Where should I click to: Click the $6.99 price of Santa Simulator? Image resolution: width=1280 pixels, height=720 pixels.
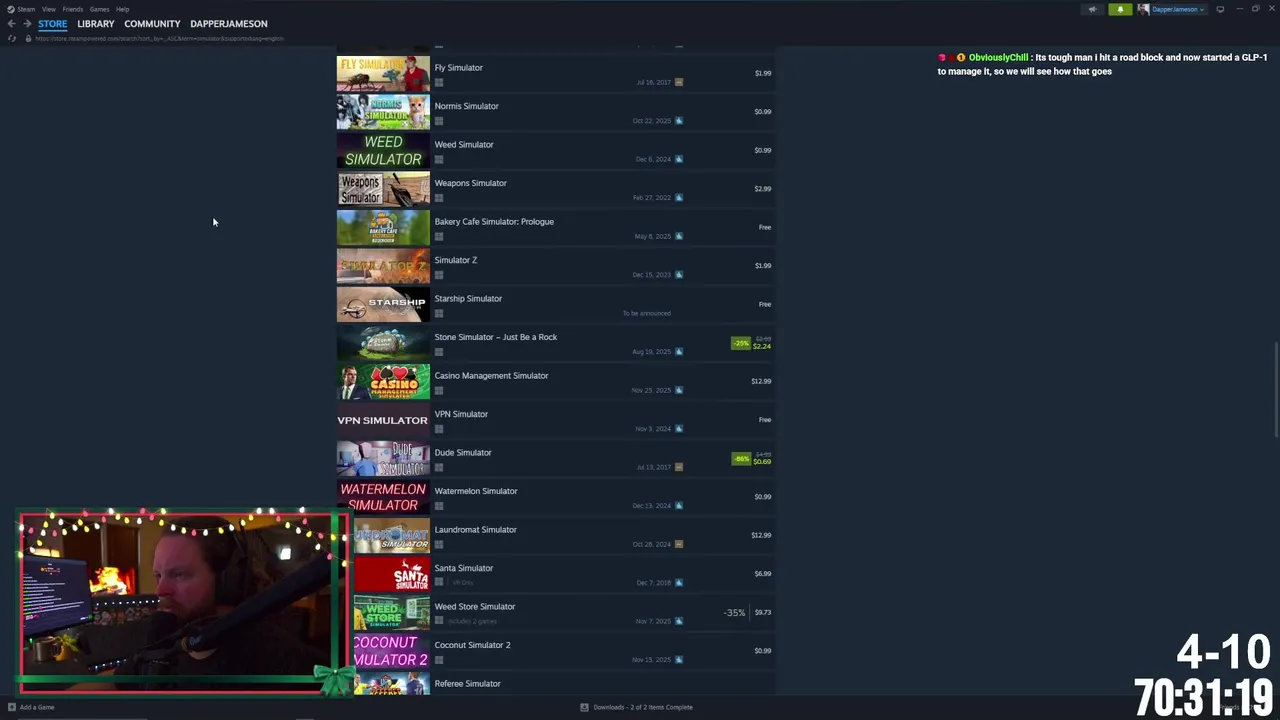click(763, 574)
